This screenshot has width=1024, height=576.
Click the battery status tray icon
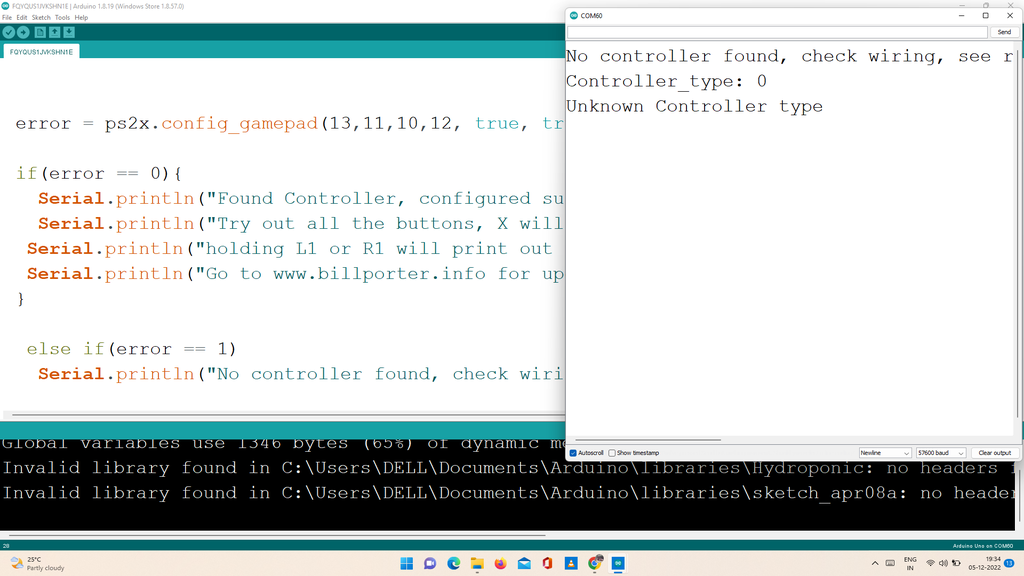(x=956, y=564)
